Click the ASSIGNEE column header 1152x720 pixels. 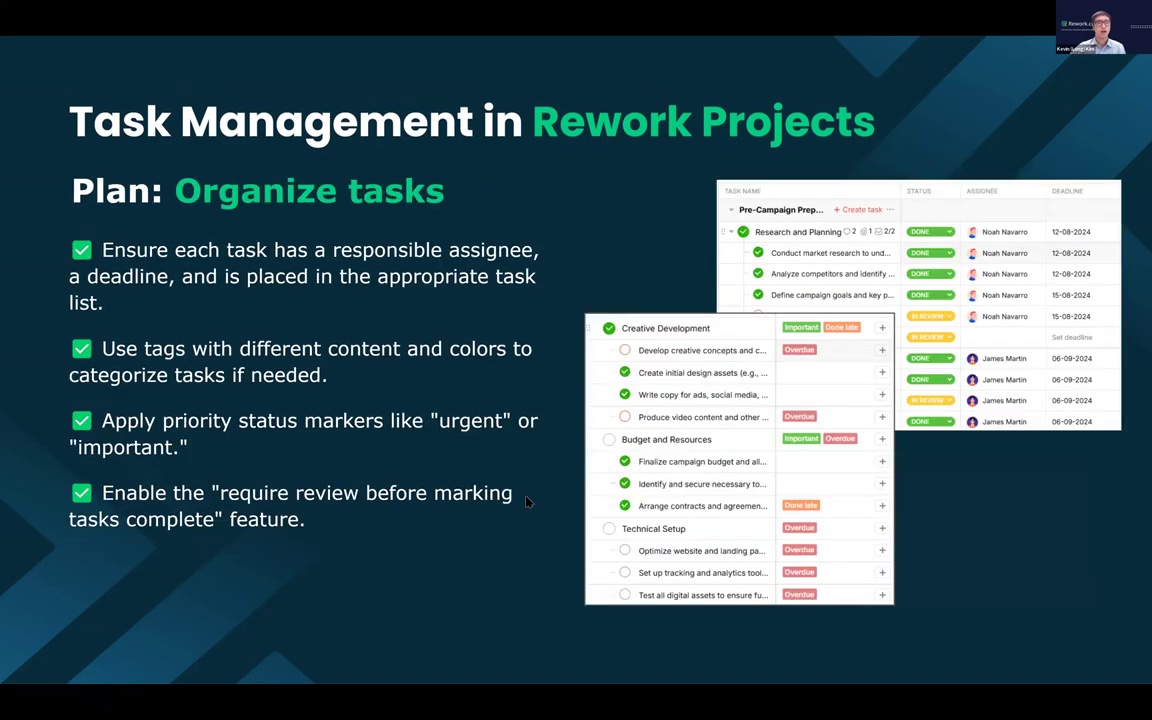[x=982, y=191]
